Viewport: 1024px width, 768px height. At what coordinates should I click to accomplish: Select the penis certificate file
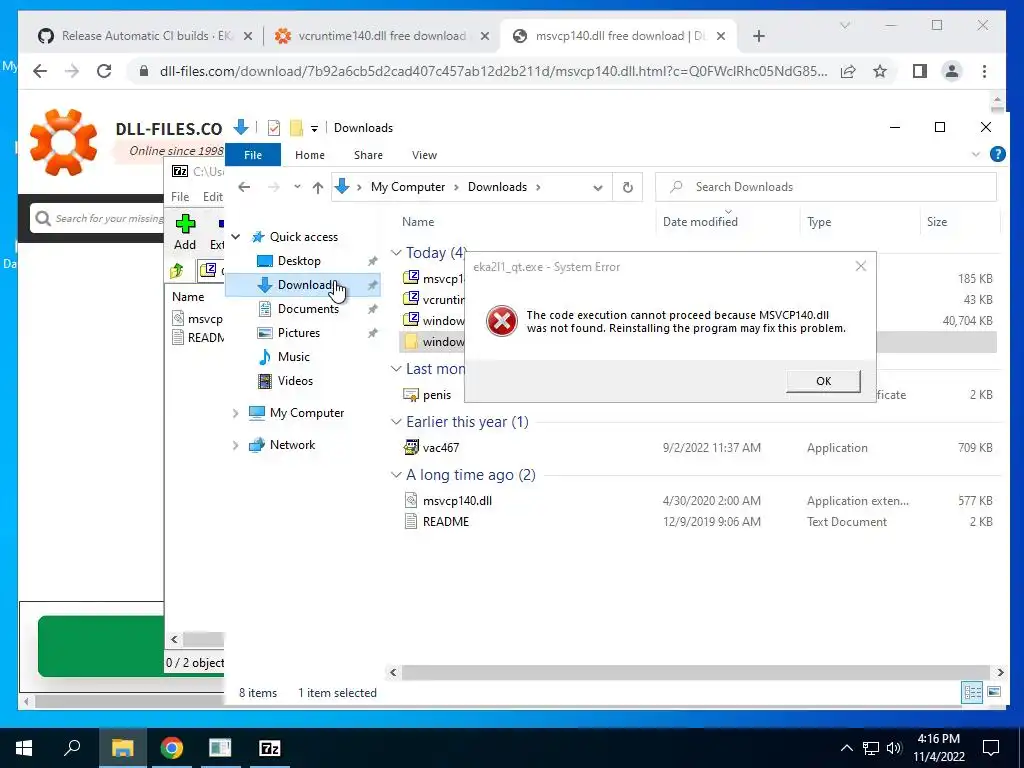pos(437,394)
